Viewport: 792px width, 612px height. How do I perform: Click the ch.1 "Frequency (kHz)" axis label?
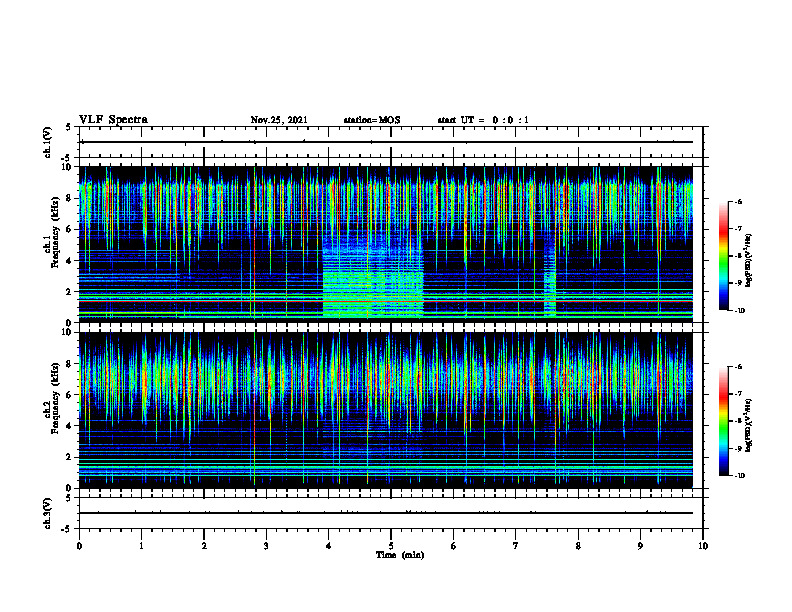coord(55,232)
